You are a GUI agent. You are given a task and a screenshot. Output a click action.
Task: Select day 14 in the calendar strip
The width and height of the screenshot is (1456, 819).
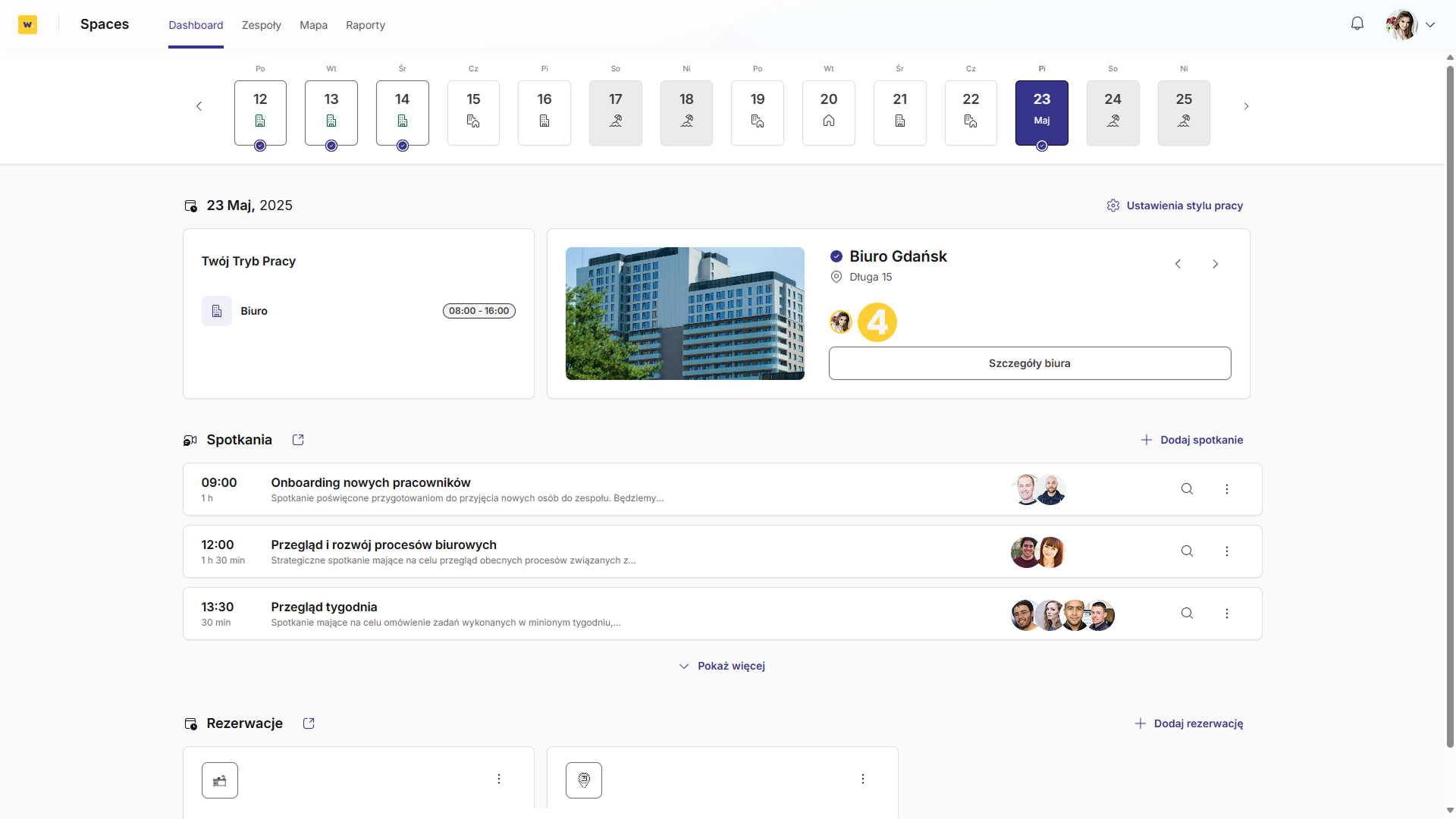(x=403, y=112)
